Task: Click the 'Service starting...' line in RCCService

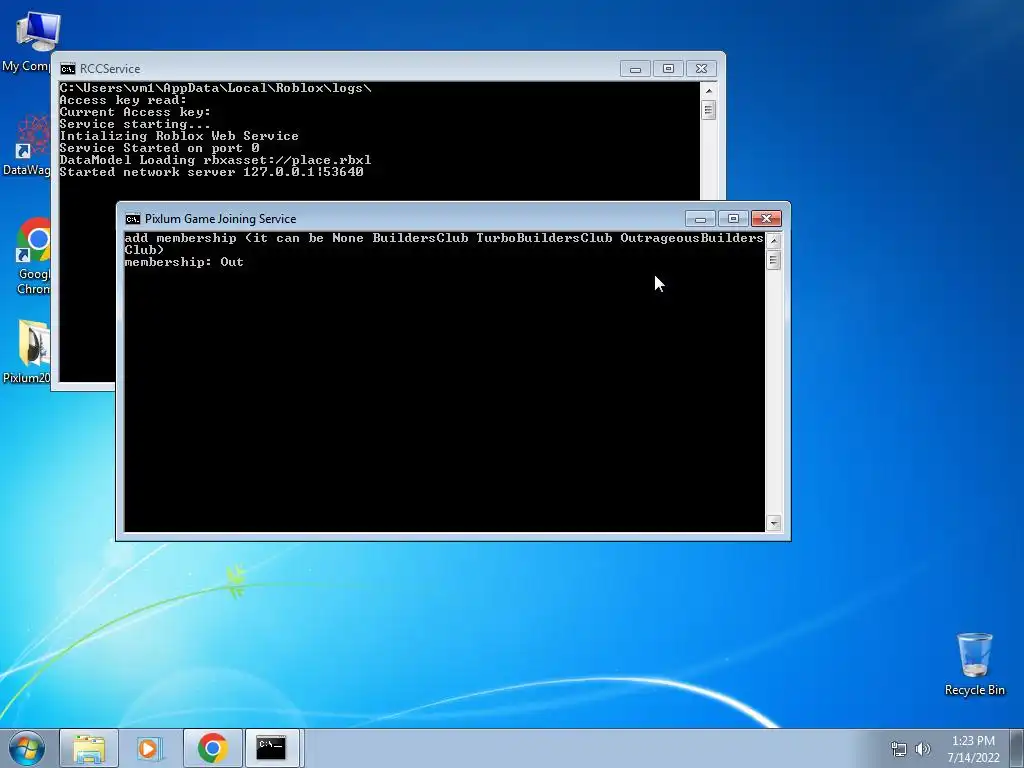Action: pyautogui.click(x=135, y=124)
